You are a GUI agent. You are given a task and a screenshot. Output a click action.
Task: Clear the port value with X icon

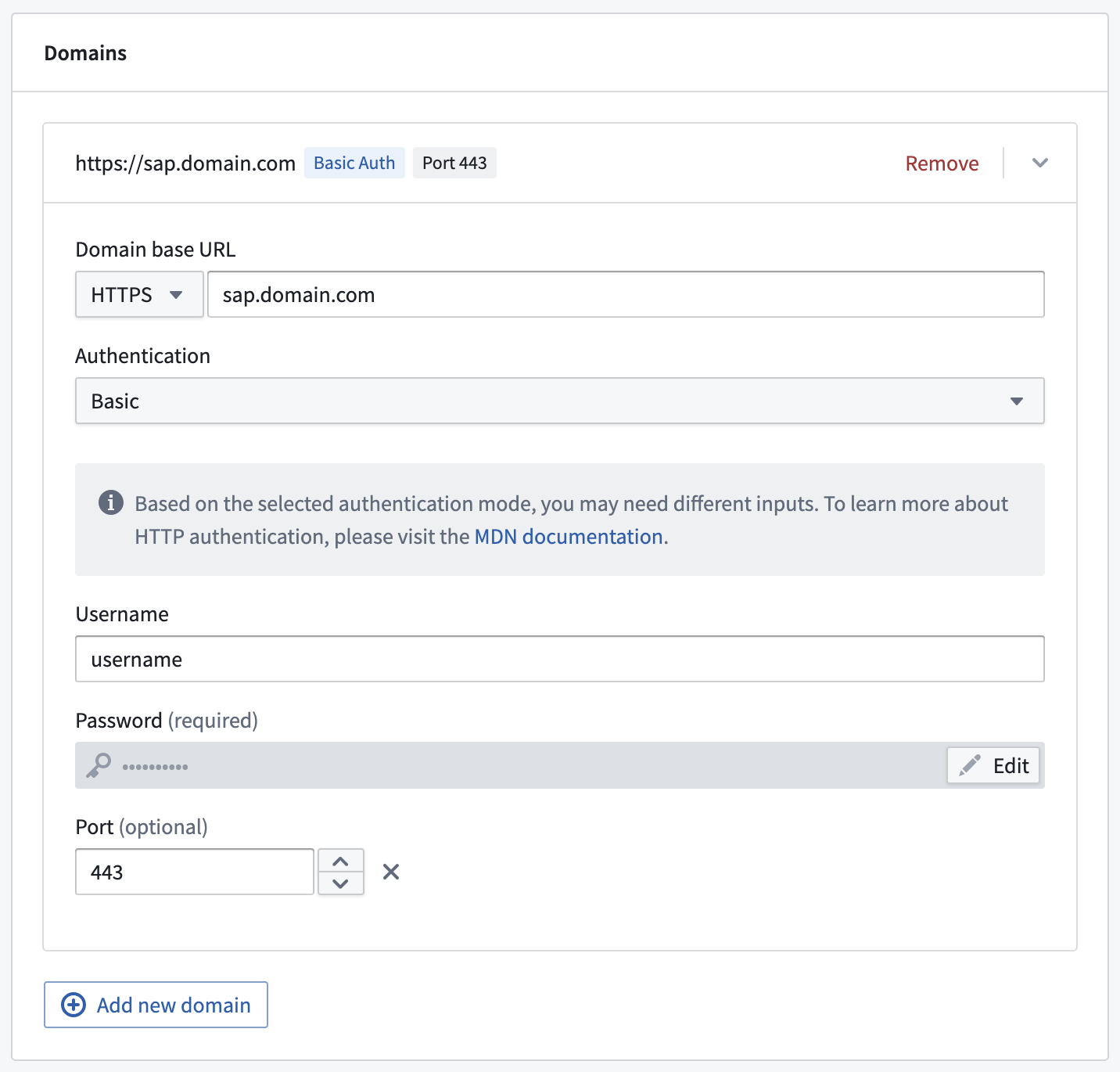point(391,872)
